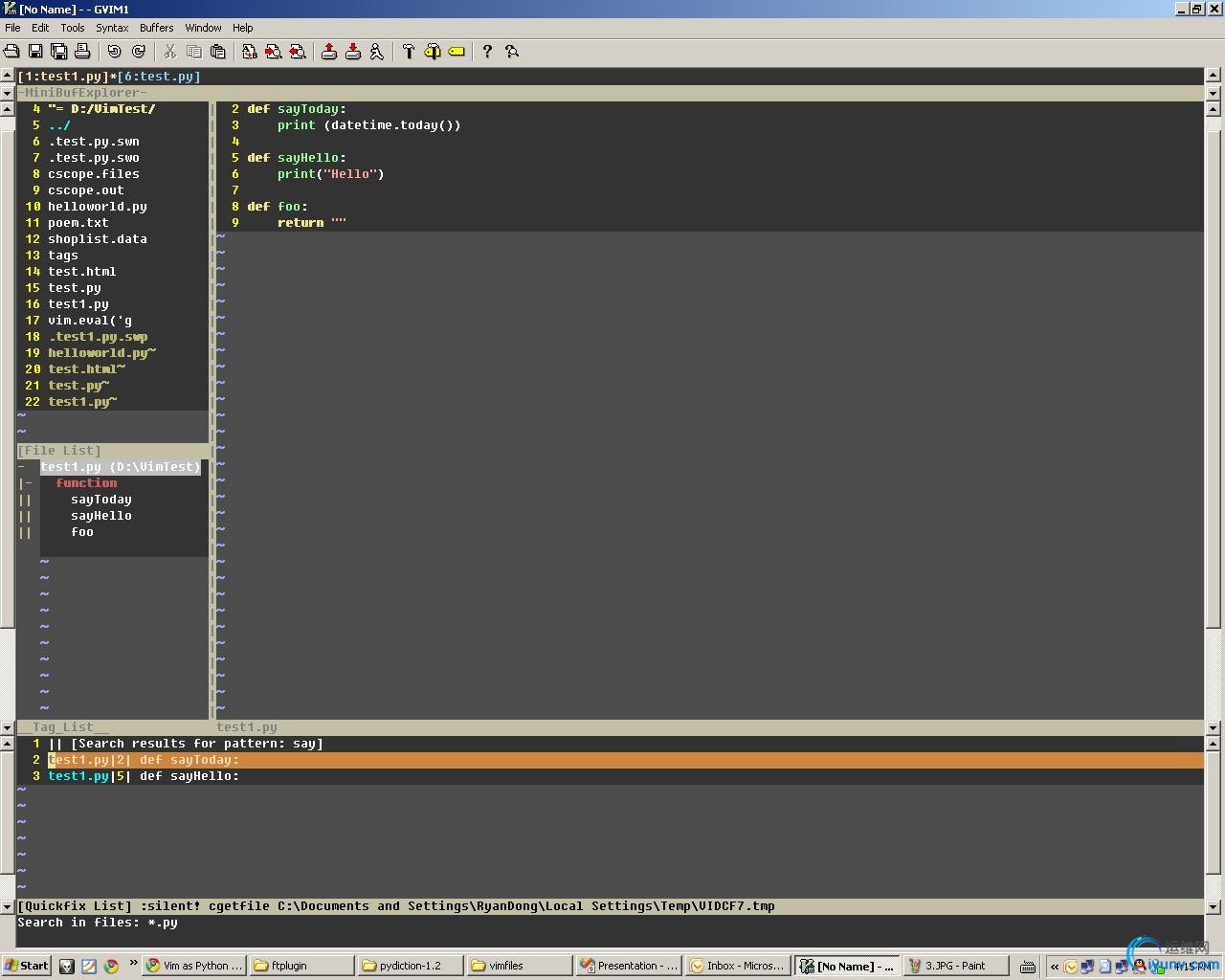Open helloworld.py in the file explorer
1225x980 pixels.
[97, 207]
